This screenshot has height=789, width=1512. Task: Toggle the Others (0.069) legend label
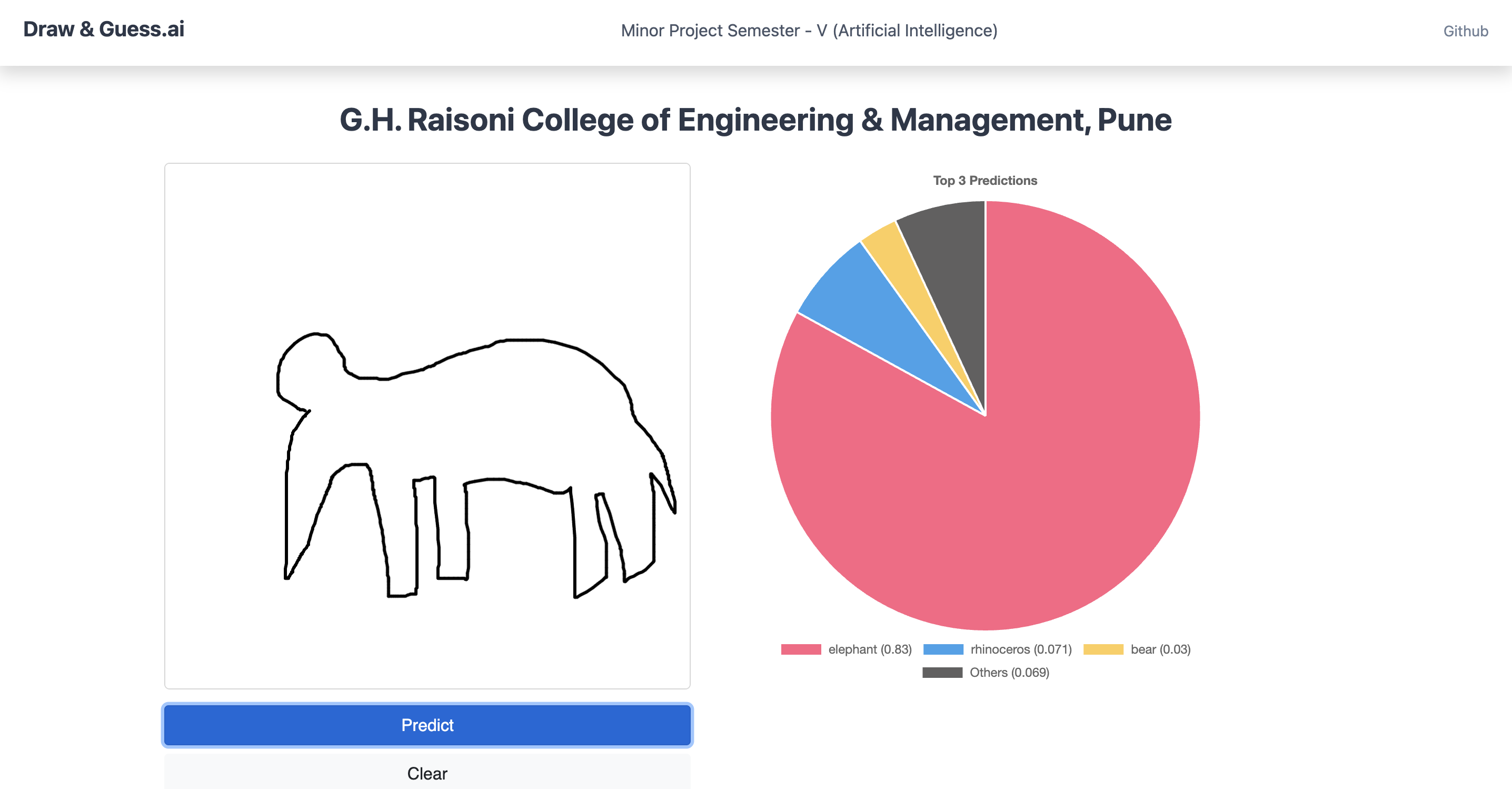1009,673
